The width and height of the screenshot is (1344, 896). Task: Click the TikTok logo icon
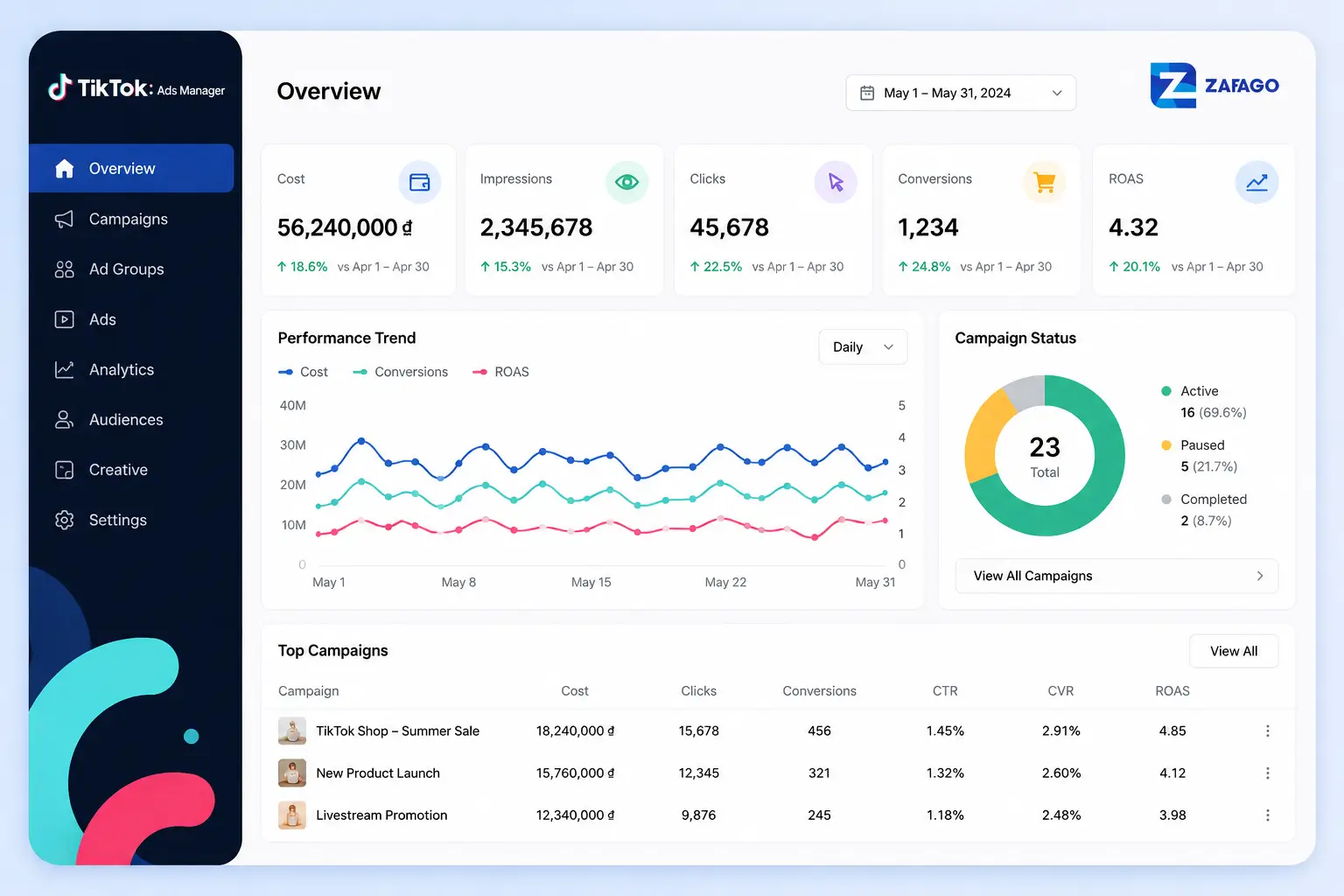[x=59, y=87]
